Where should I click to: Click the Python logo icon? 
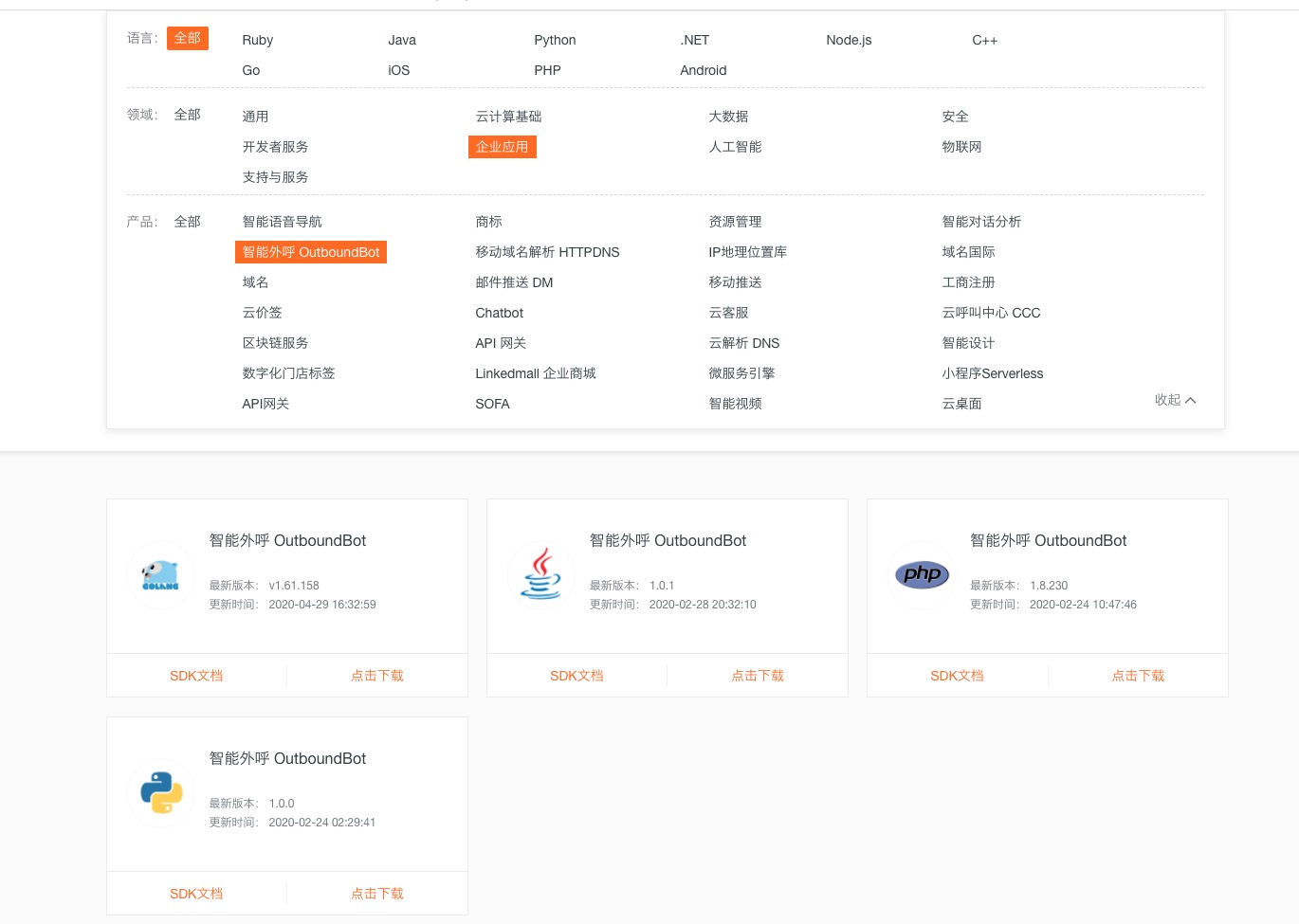click(161, 792)
